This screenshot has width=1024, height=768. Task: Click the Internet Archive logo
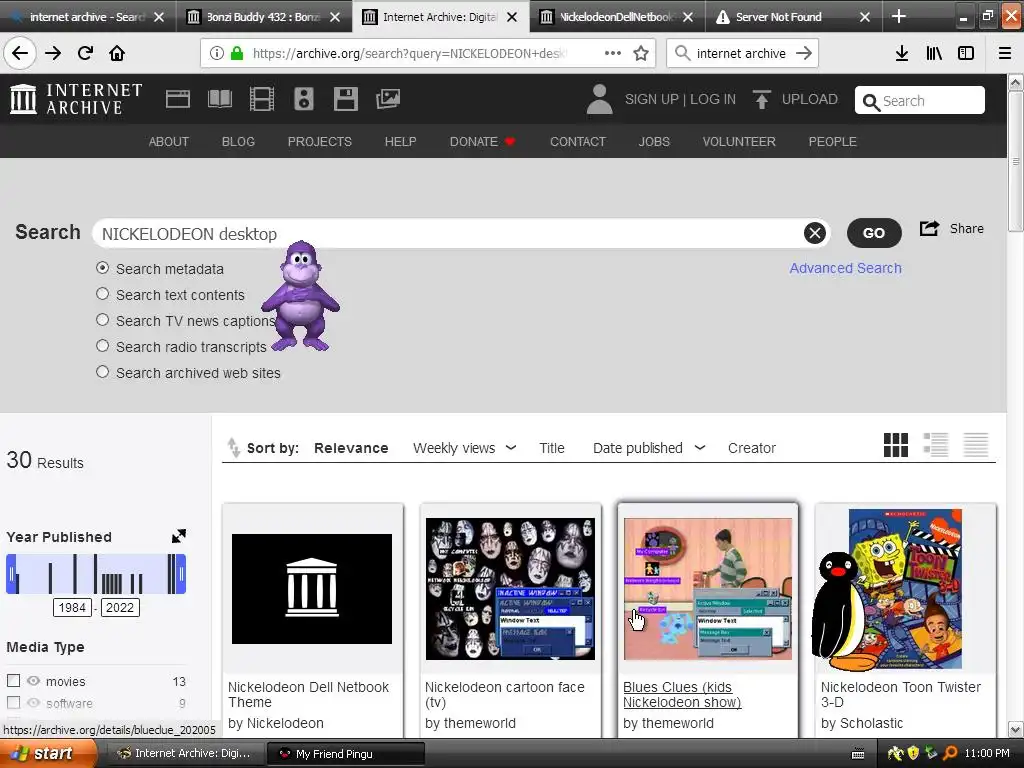76,99
